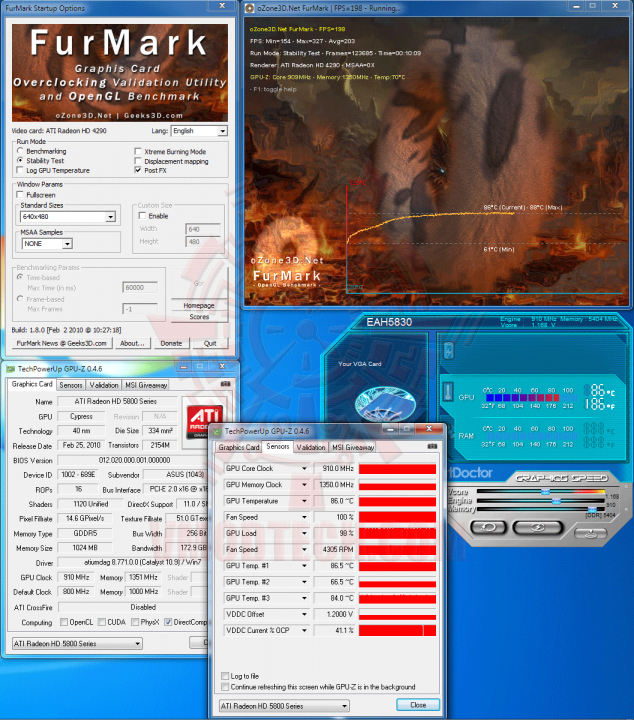This screenshot has width=634, height=720.
Task: Click the Engine clock slider handle
Action: (556, 501)
